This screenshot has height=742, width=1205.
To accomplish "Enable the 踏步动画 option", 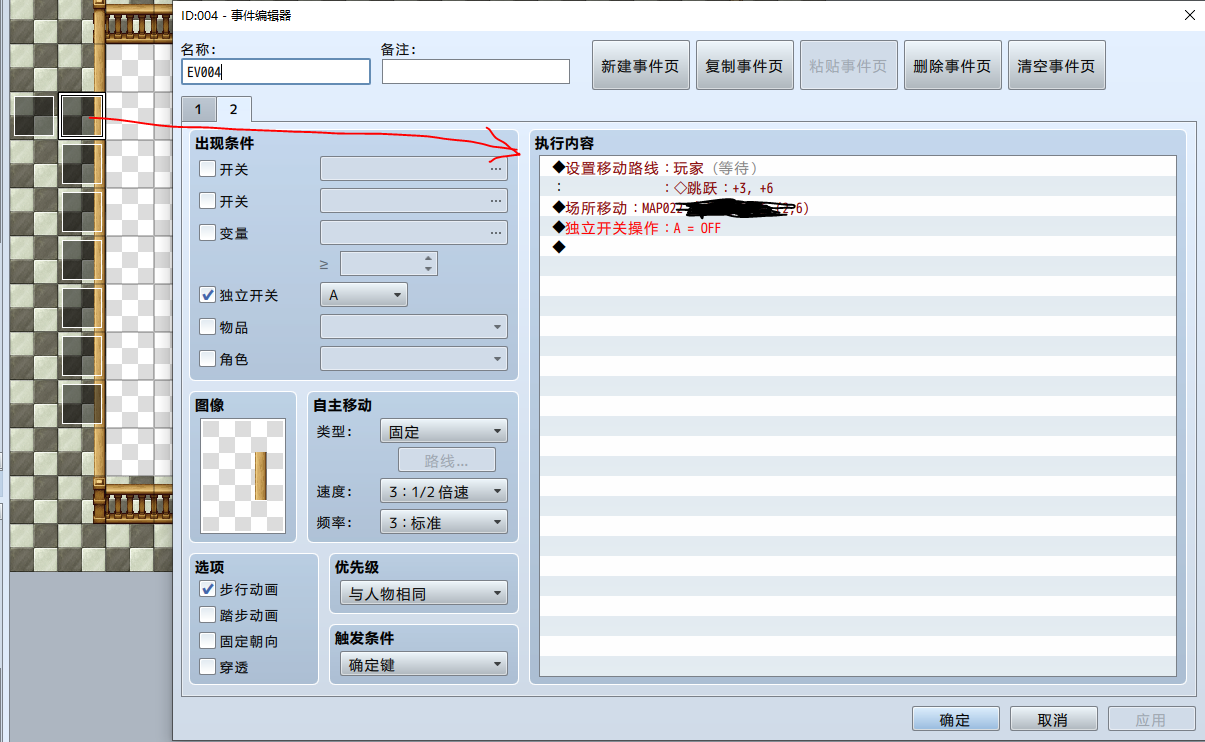I will click(207, 616).
